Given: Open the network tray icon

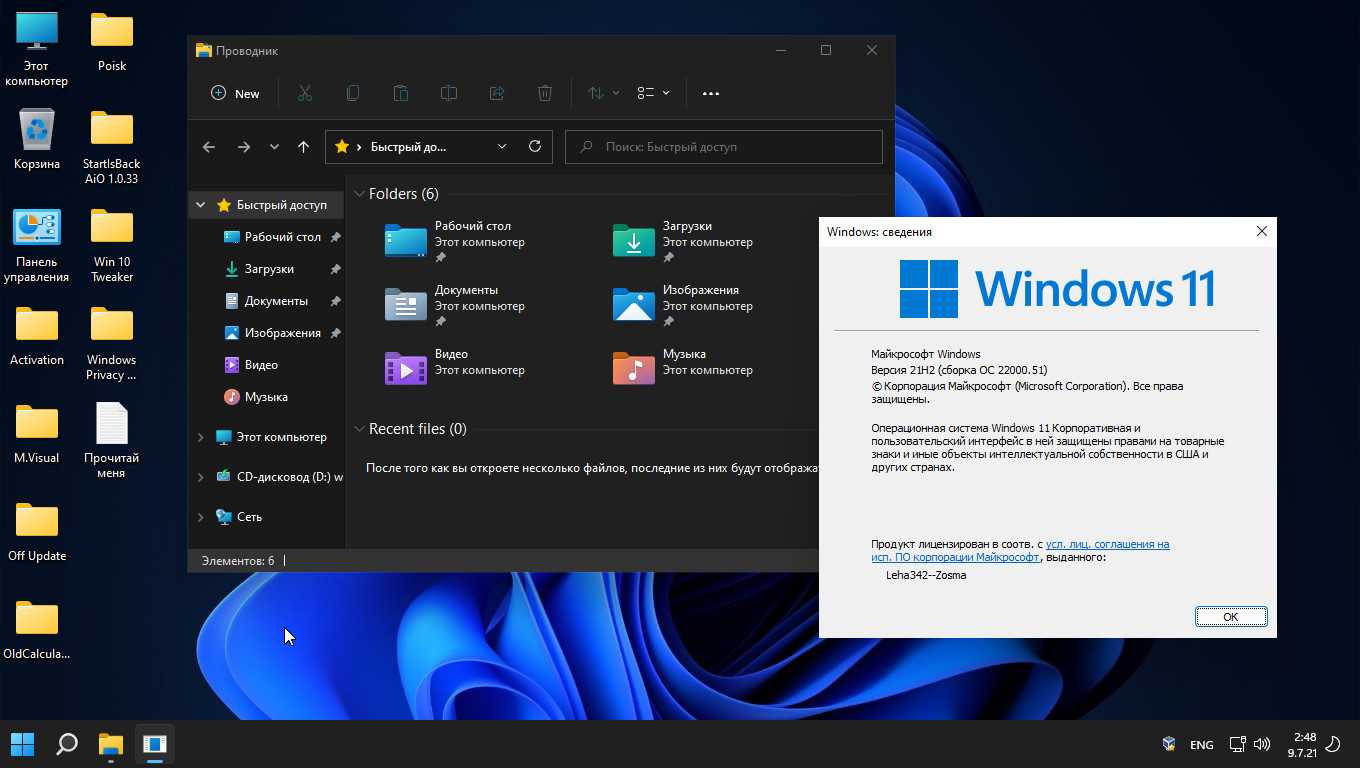Looking at the screenshot, I should [x=1238, y=745].
